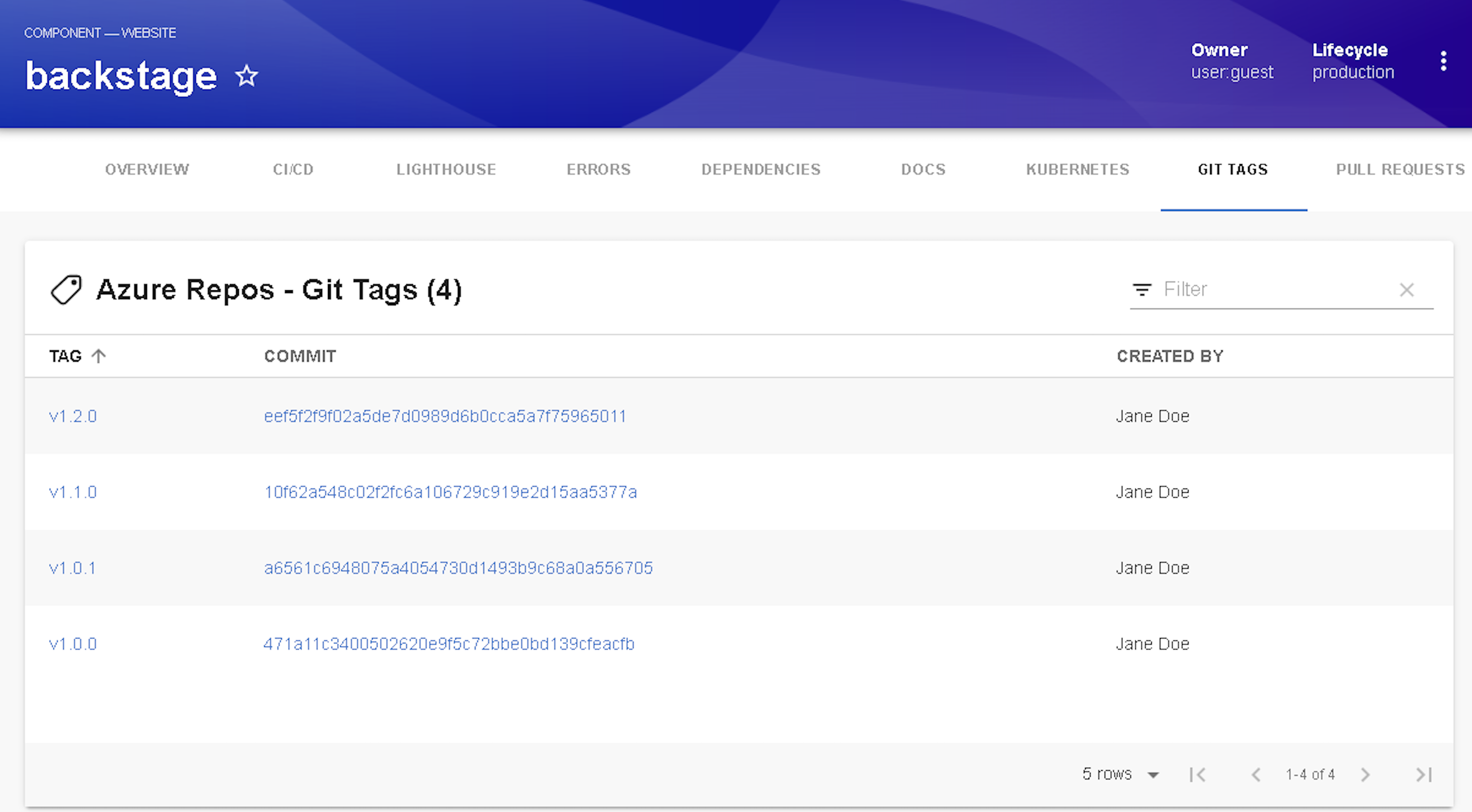Image resolution: width=1472 pixels, height=812 pixels.
Task: Toggle the TAG column sort arrow
Action: tap(99, 356)
